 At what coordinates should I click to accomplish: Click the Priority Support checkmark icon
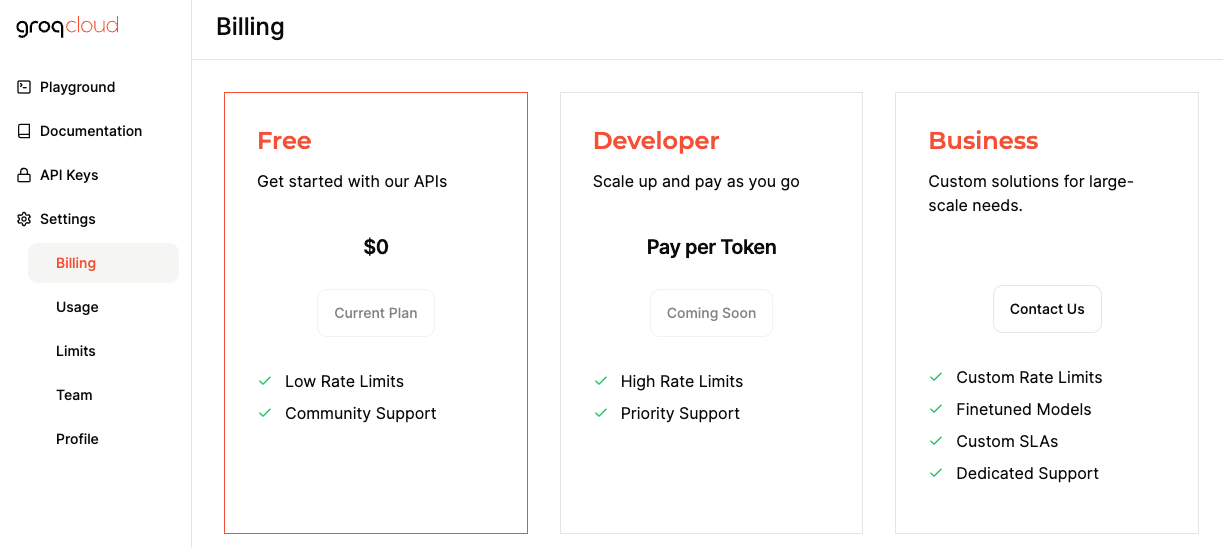[601, 413]
